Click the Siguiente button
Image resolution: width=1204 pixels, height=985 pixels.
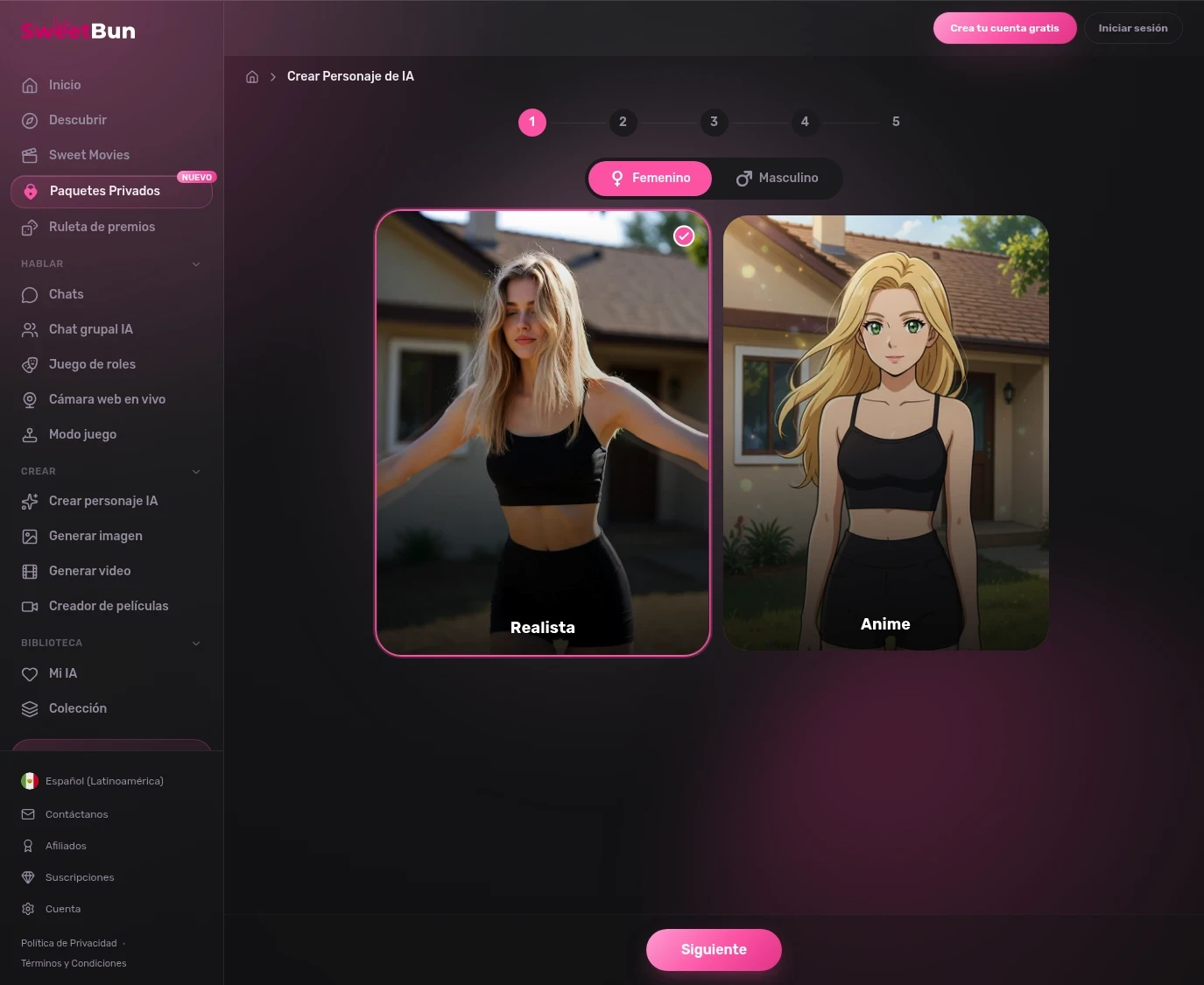coord(714,950)
